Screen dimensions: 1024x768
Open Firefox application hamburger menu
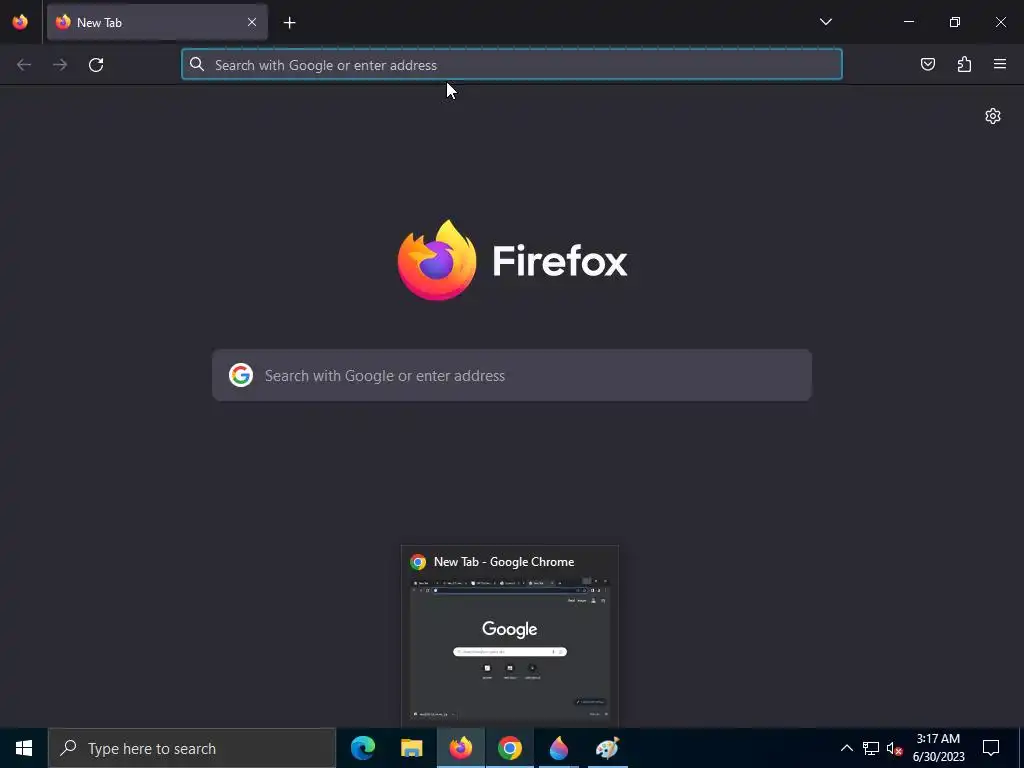pyautogui.click(x=1000, y=64)
